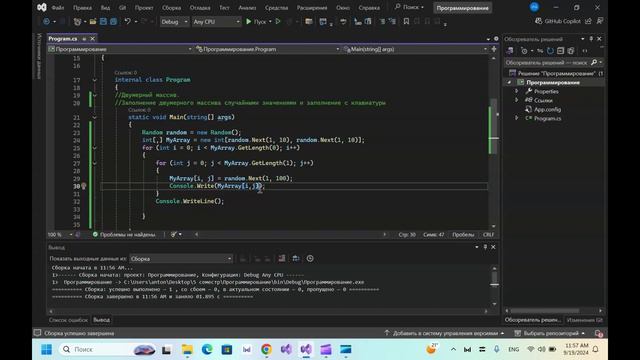Screen dimensions: 640x360
Task: Click Проблемы не найдены status indicator
Action: click(x=124, y=235)
